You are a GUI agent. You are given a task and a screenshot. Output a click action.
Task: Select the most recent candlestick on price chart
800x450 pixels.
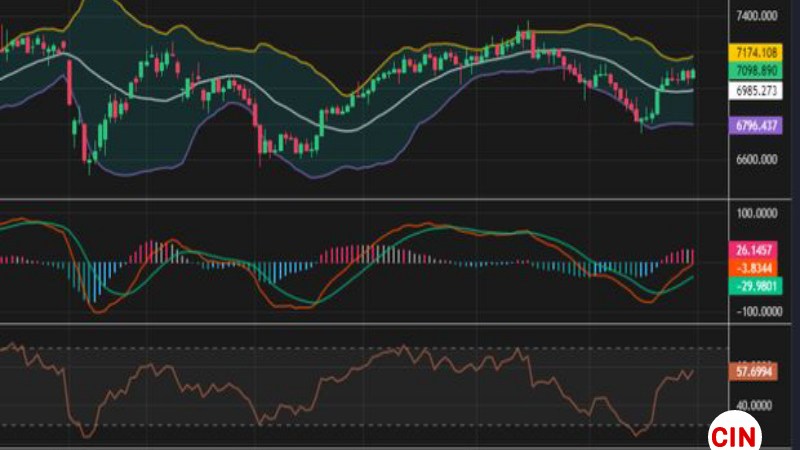(693, 73)
